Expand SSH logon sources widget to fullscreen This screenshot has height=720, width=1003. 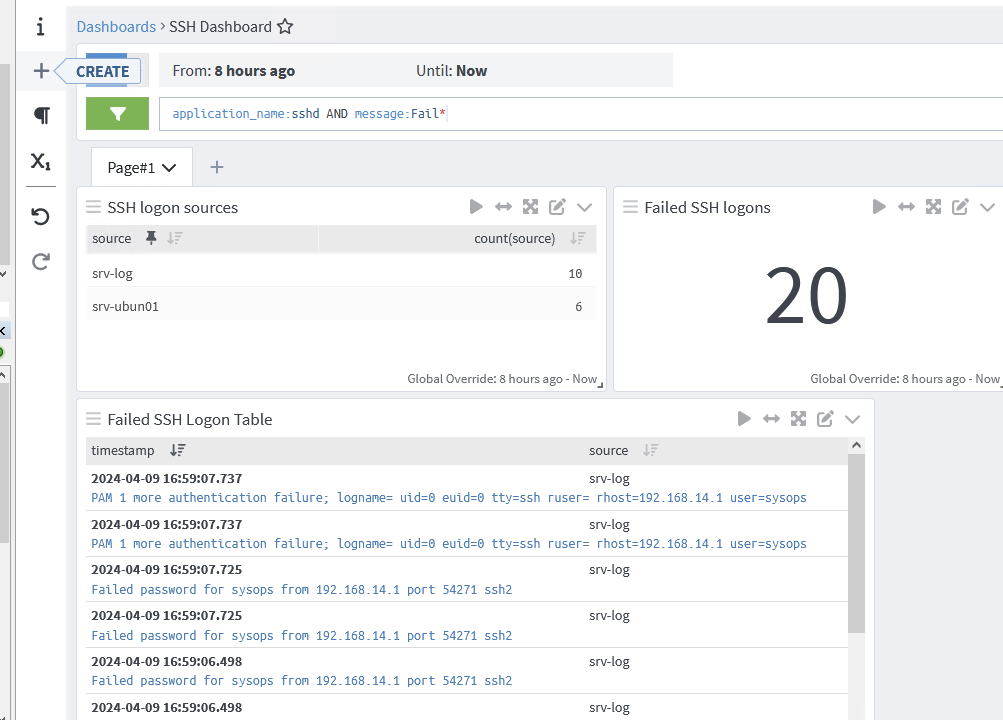pos(530,207)
